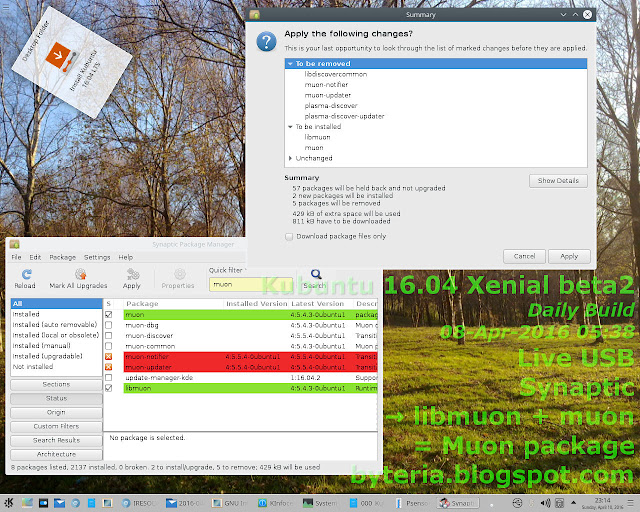The height and width of the screenshot is (512, 640).
Task: Select Installed (manual) filter
Action: point(56,346)
